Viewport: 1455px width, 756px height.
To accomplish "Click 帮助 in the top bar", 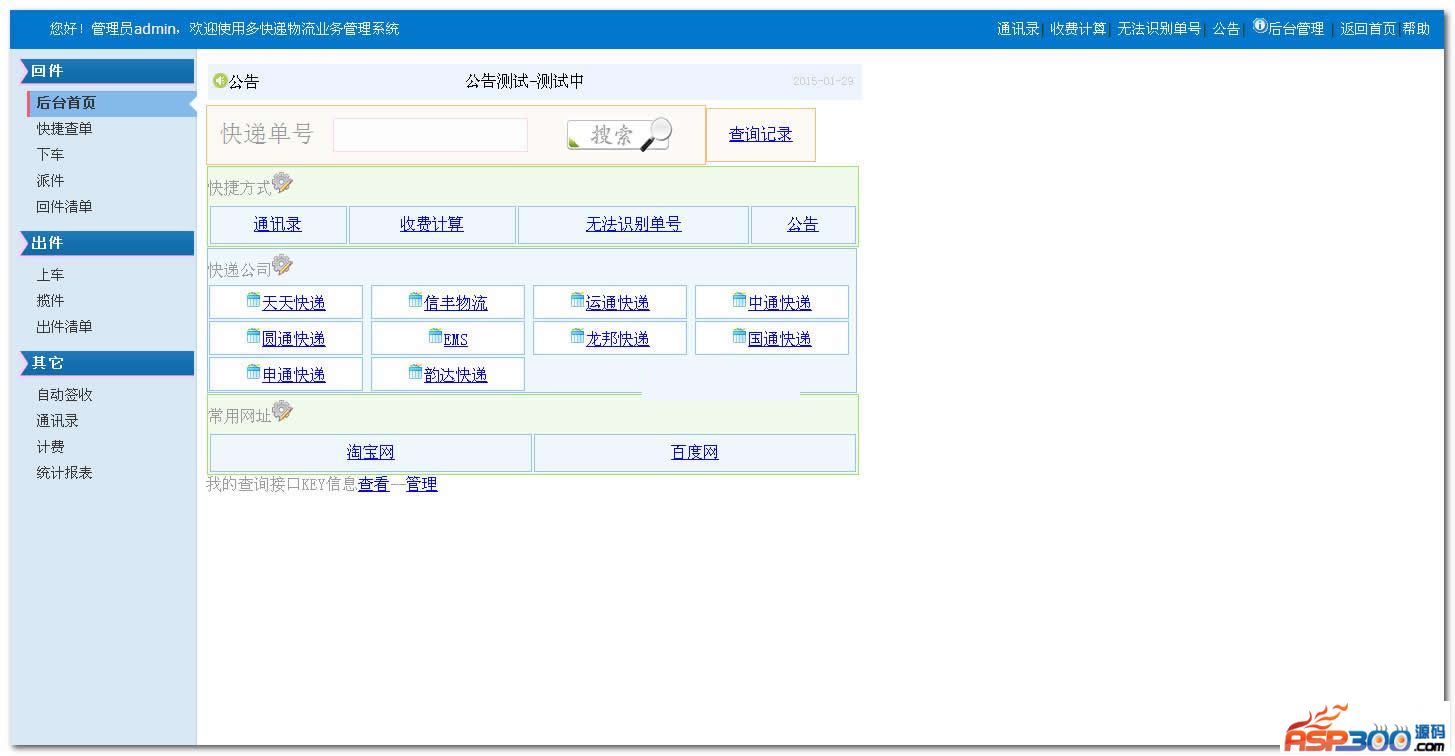I will [1416, 29].
